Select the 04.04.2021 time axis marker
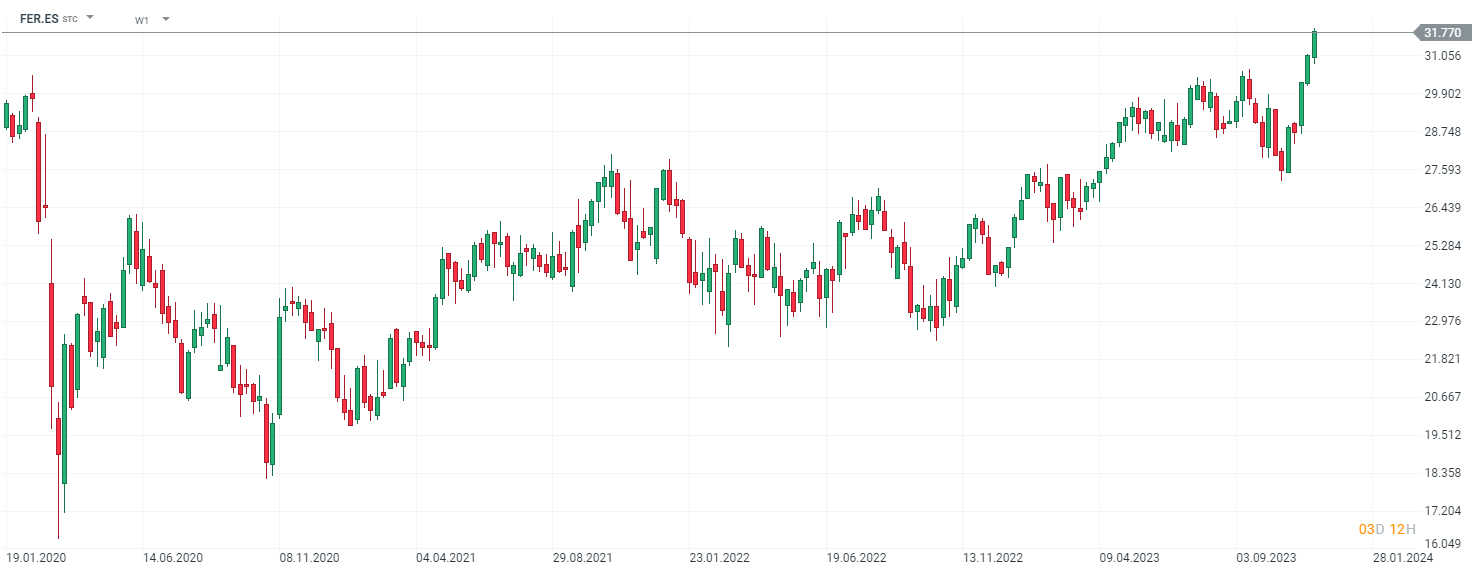Screen dimensions: 1484x574 [446, 557]
